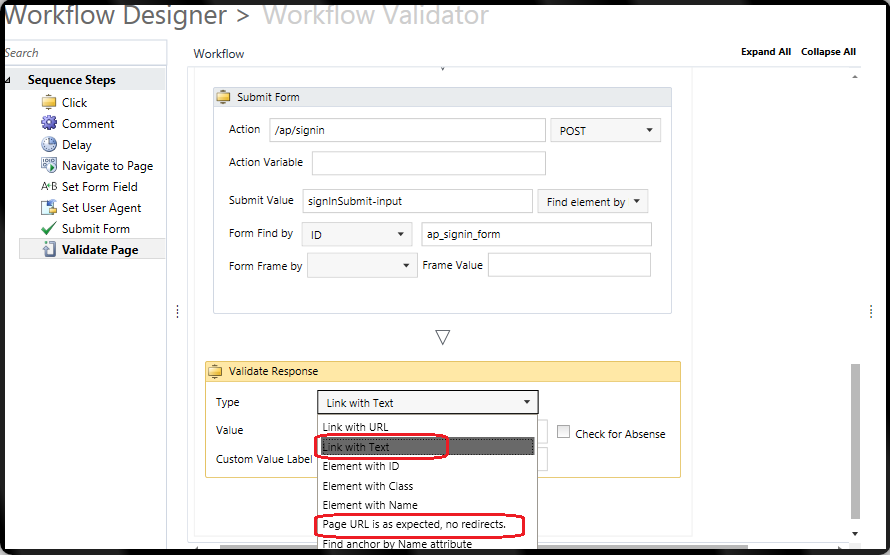Toggle the Check for Absense checkbox
The height and width of the screenshot is (555, 890).
[x=563, y=432]
